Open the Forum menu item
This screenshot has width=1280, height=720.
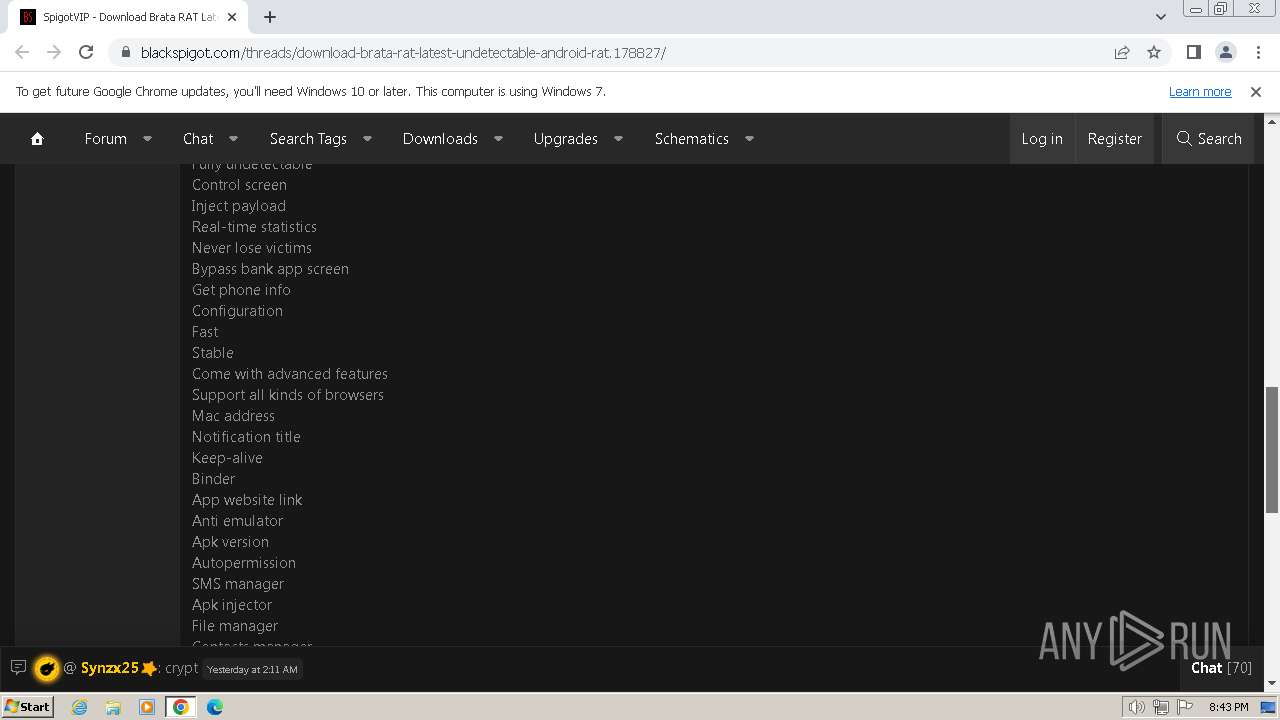pyautogui.click(x=105, y=139)
